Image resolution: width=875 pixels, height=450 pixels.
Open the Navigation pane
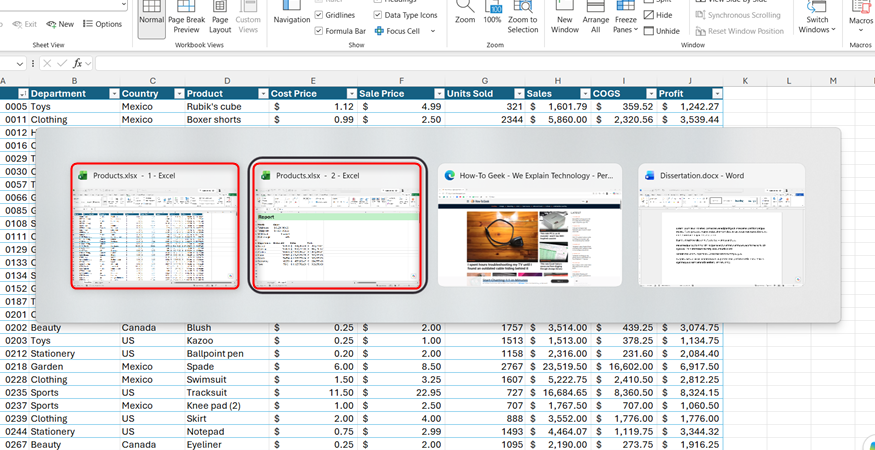[x=291, y=14]
